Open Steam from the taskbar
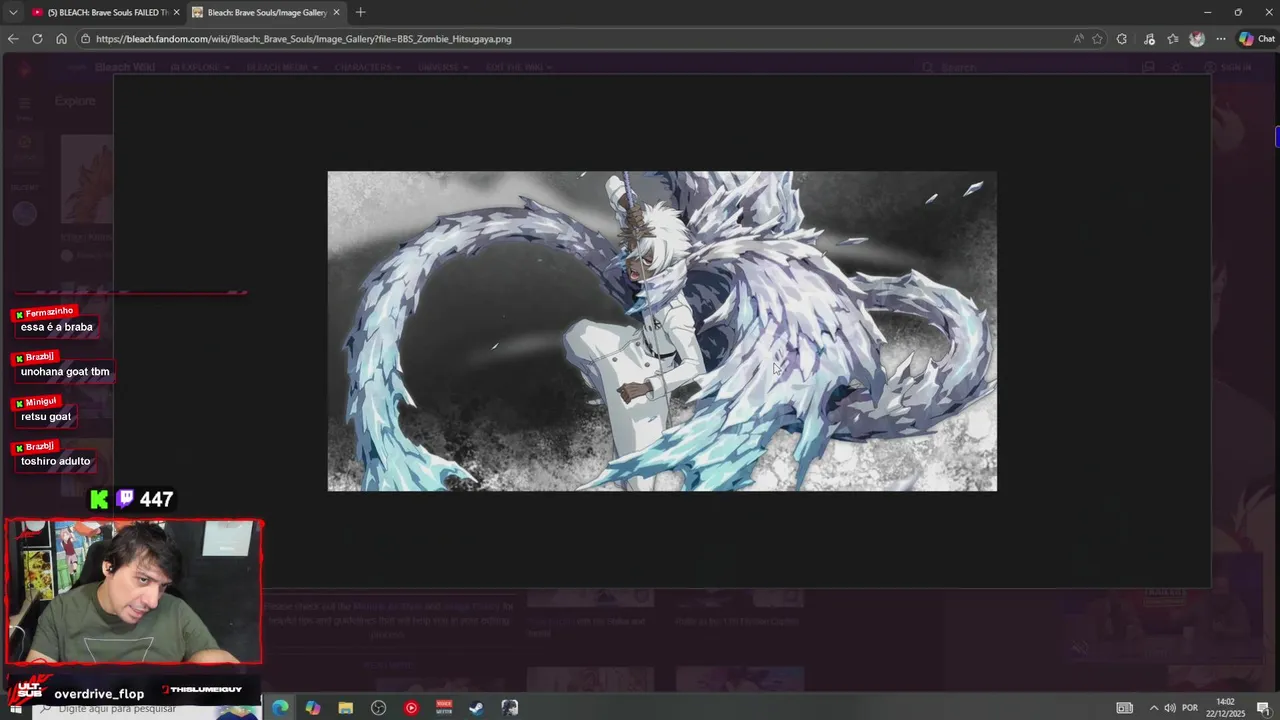The width and height of the screenshot is (1280, 720). (x=476, y=708)
